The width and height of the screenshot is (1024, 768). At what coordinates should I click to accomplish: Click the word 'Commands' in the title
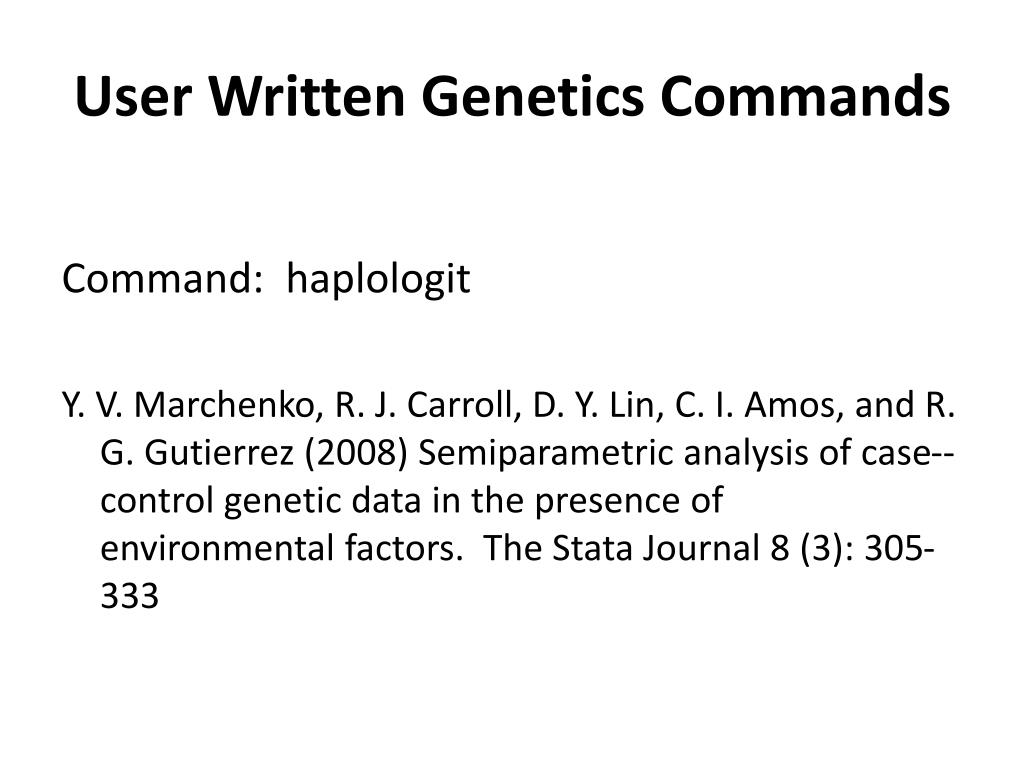point(805,96)
